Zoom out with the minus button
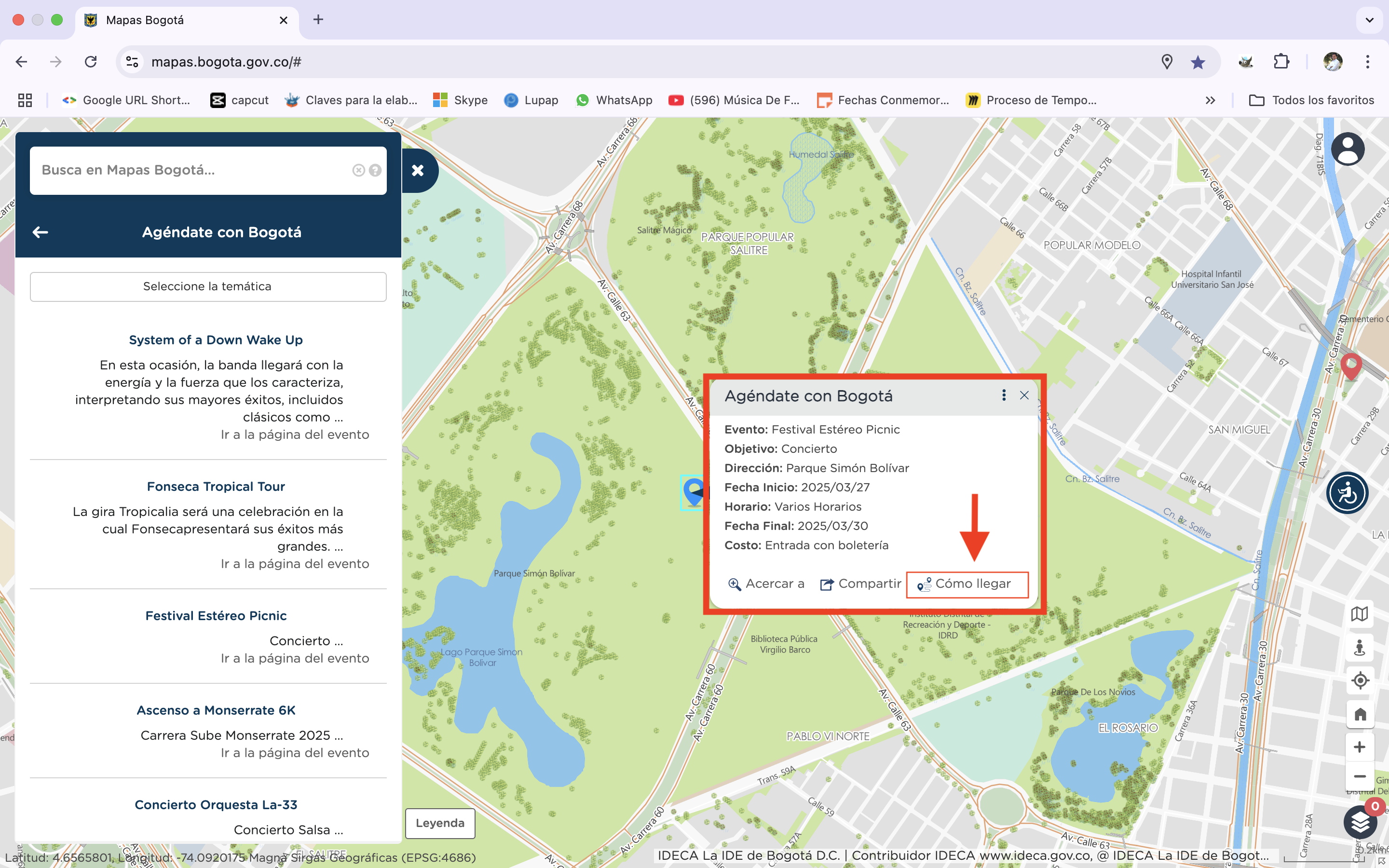The width and height of the screenshot is (1389, 868). click(1359, 776)
